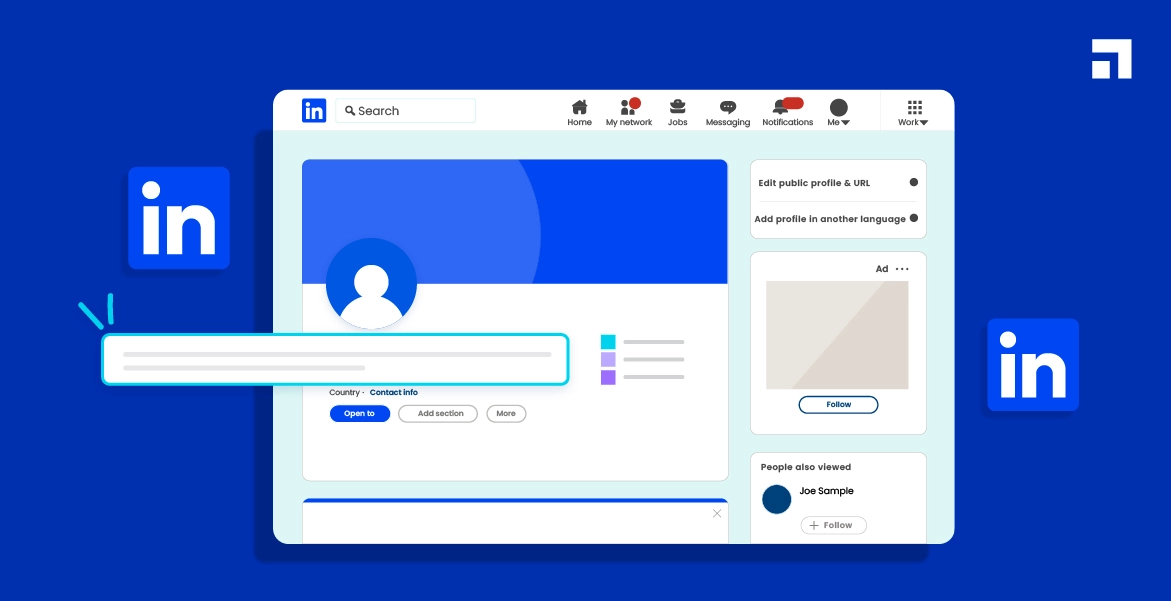The image size is (1171, 601).
Task: Click the Search field in navbar
Action: point(406,110)
